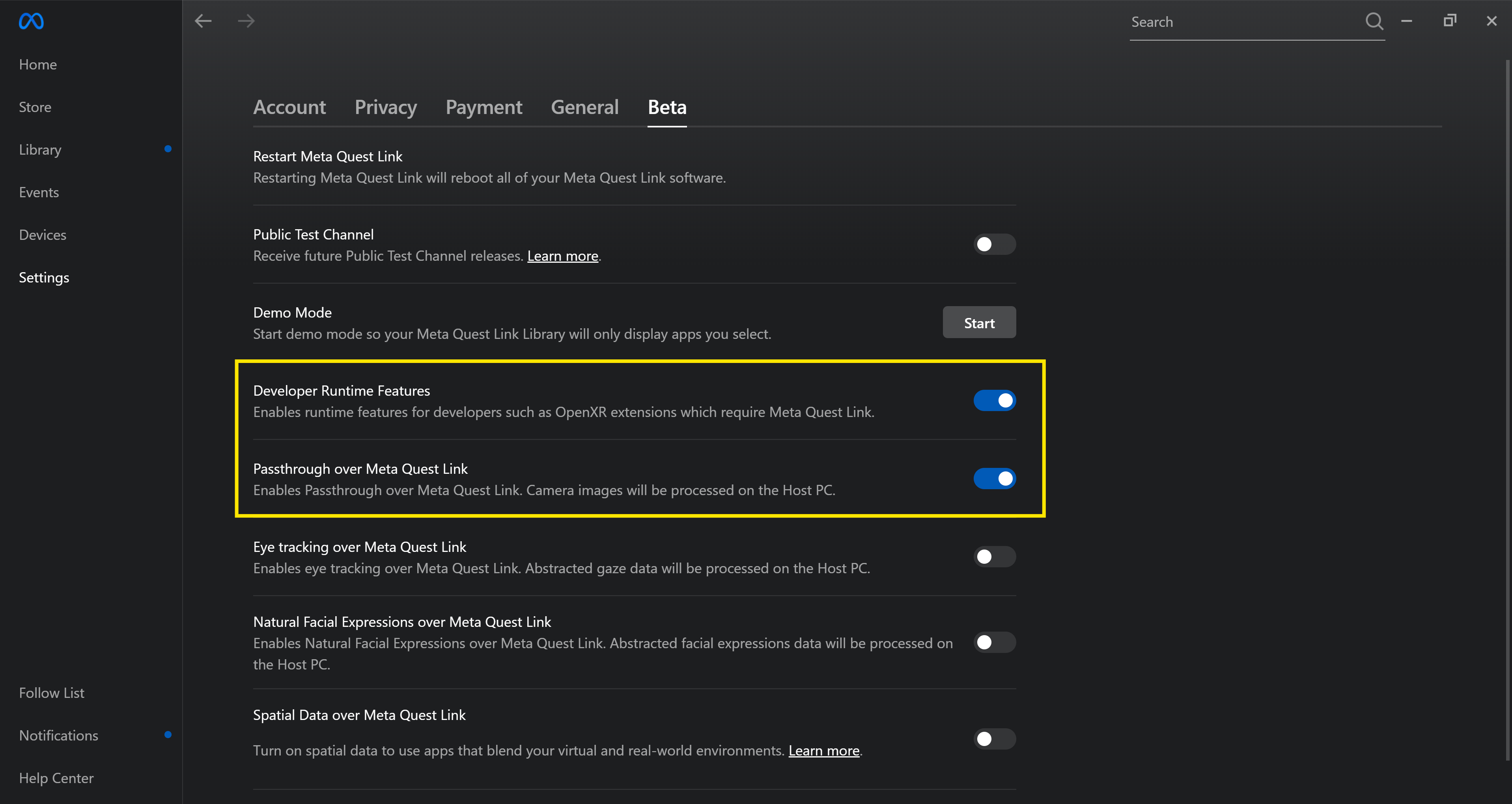Image resolution: width=1512 pixels, height=804 pixels.
Task: Click the Meta logo icon
Action: [31, 21]
